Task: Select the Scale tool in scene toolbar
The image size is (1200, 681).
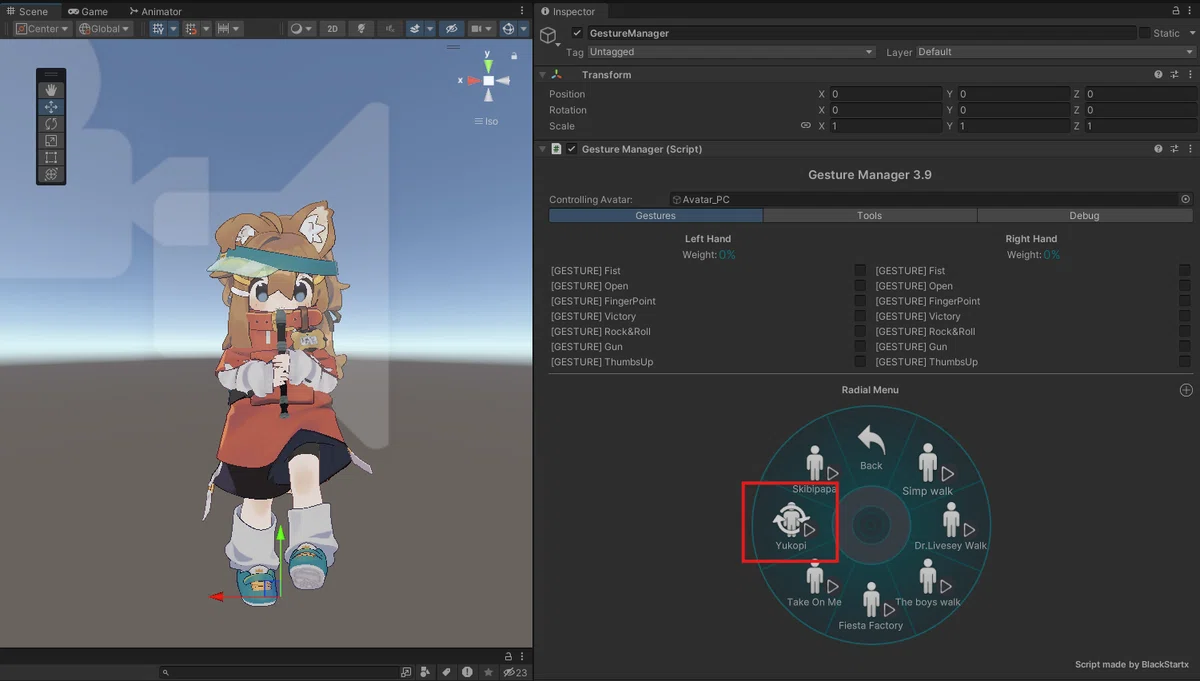Action: coord(51,141)
